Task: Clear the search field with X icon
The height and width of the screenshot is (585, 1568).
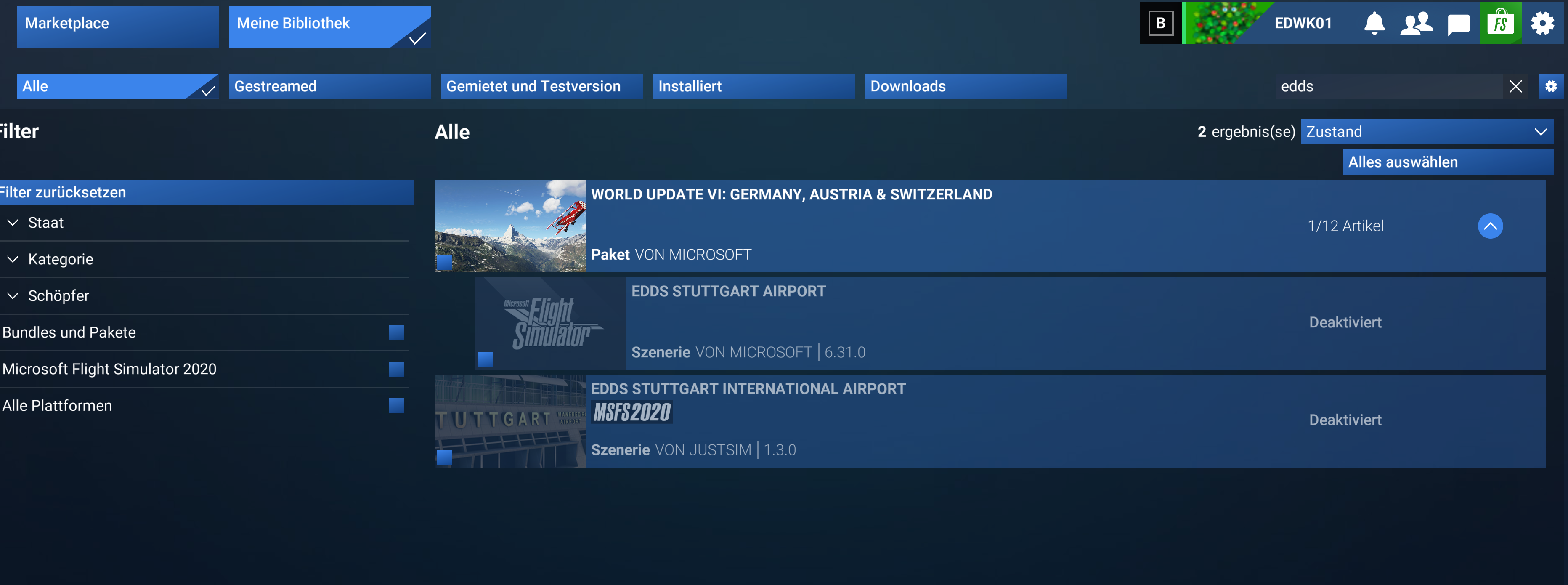Action: (1516, 86)
